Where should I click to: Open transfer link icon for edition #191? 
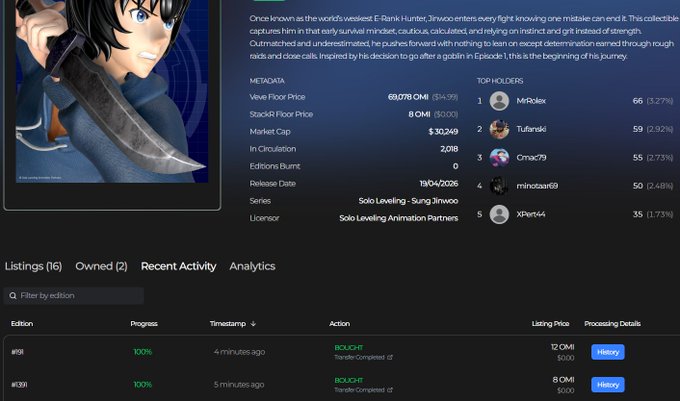390,357
